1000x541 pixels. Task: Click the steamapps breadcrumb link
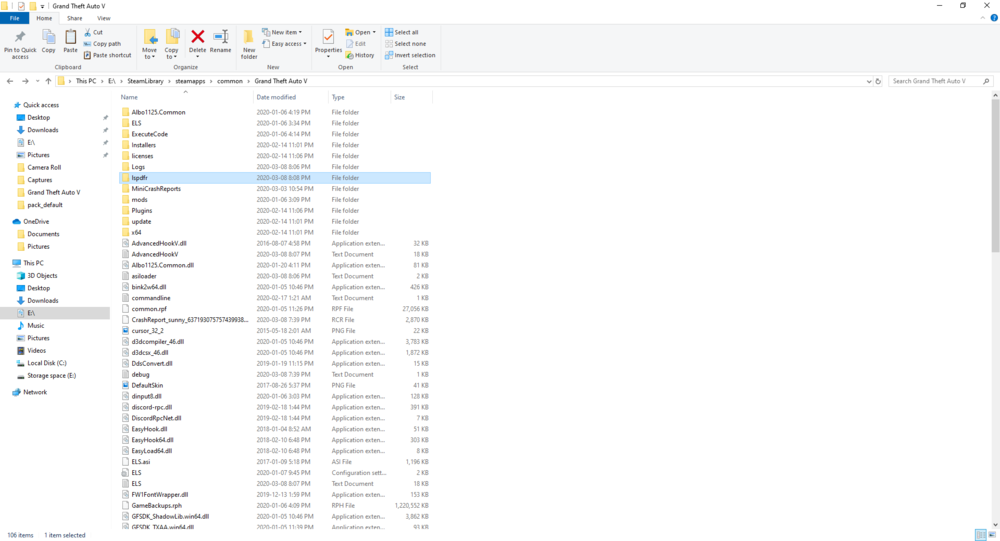point(190,81)
